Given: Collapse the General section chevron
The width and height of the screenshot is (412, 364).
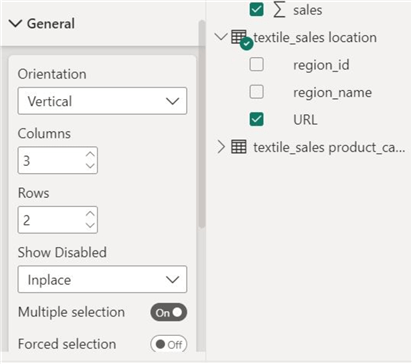Looking at the screenshot, I should pos(15,24).
